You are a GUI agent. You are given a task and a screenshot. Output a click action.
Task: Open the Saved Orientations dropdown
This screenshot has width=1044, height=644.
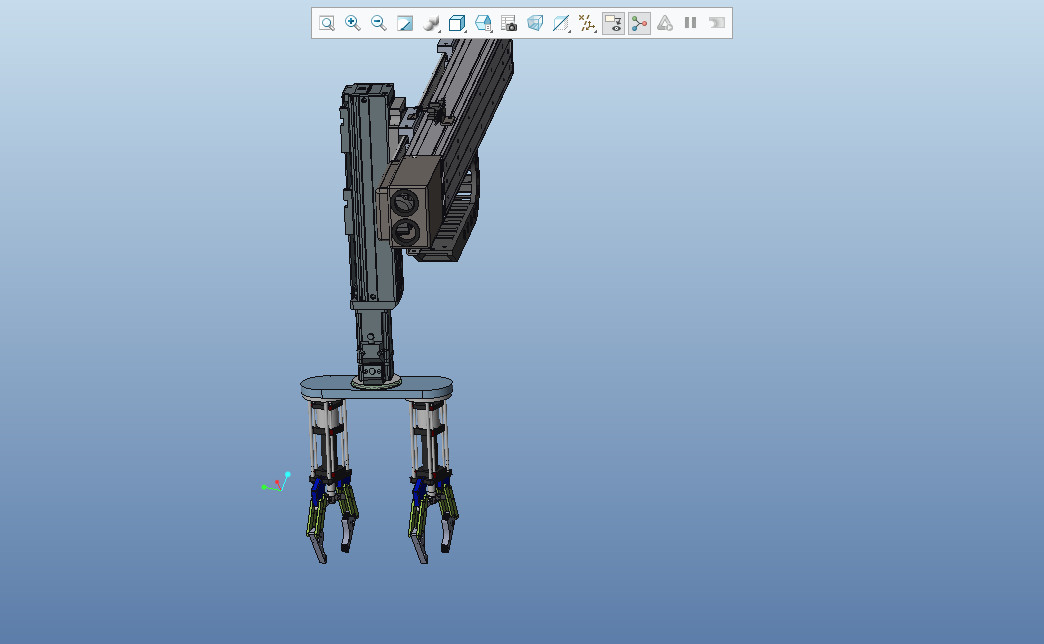(483, 23)
